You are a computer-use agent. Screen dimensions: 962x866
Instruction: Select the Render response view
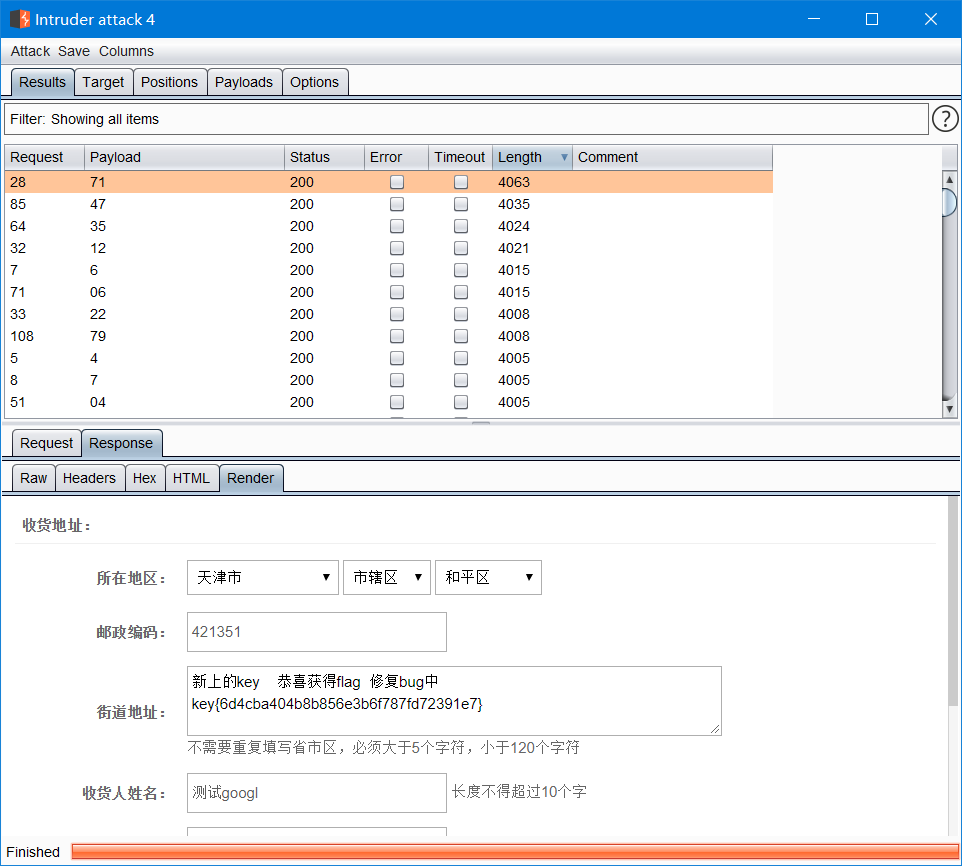tap(250, 478)
